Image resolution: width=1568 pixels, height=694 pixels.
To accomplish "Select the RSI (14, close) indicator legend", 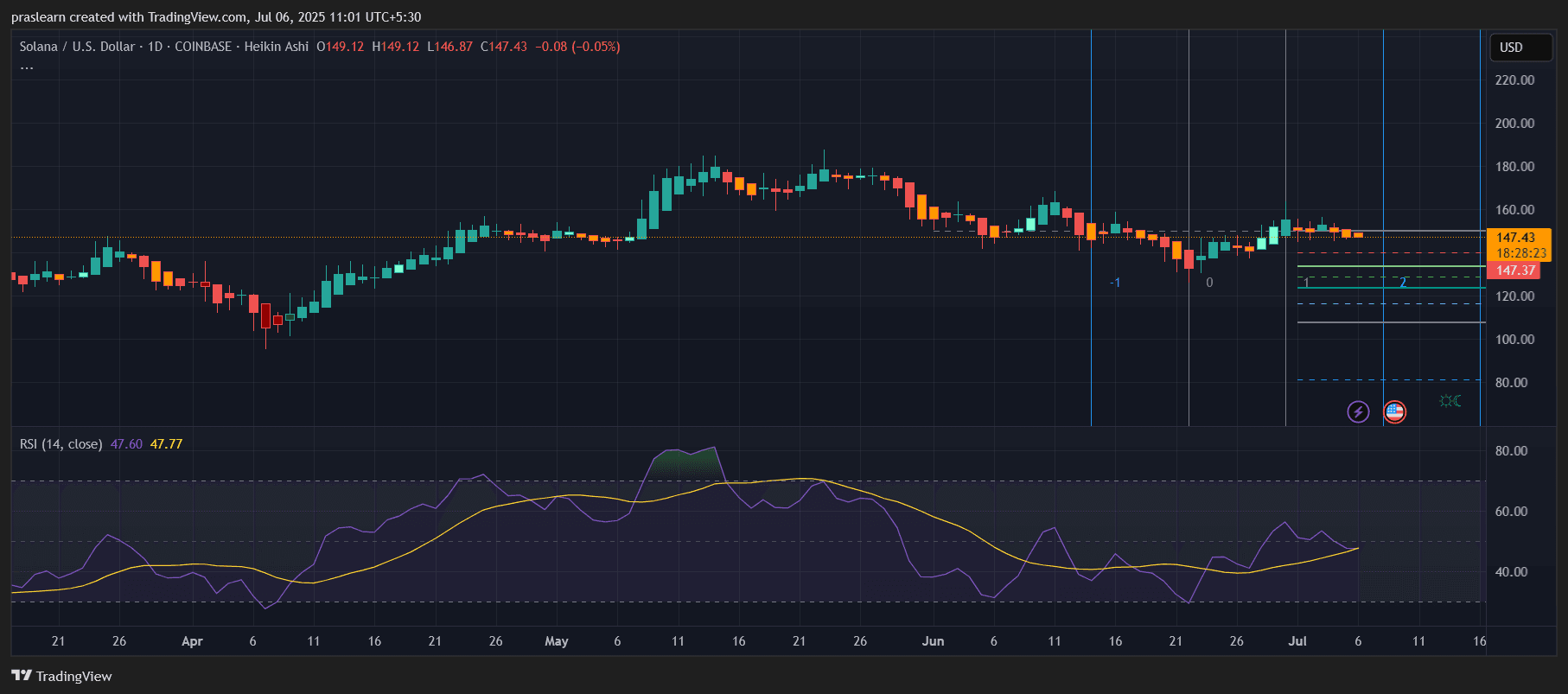I will tap(61, 444).
